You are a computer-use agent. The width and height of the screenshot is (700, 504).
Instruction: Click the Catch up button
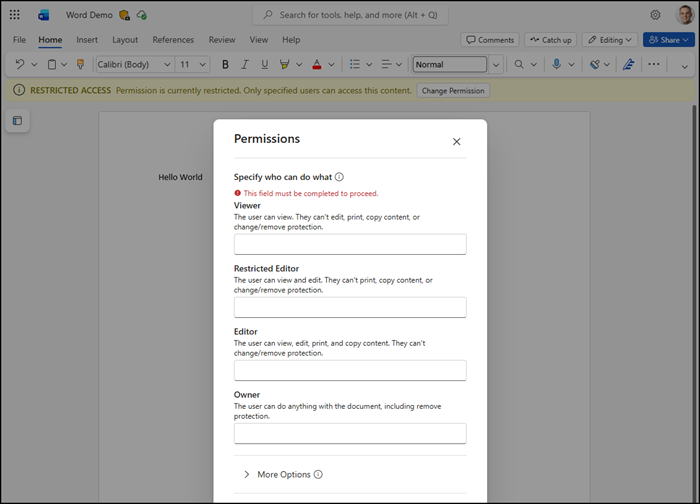pyautogui.click(x=551, y=40)
